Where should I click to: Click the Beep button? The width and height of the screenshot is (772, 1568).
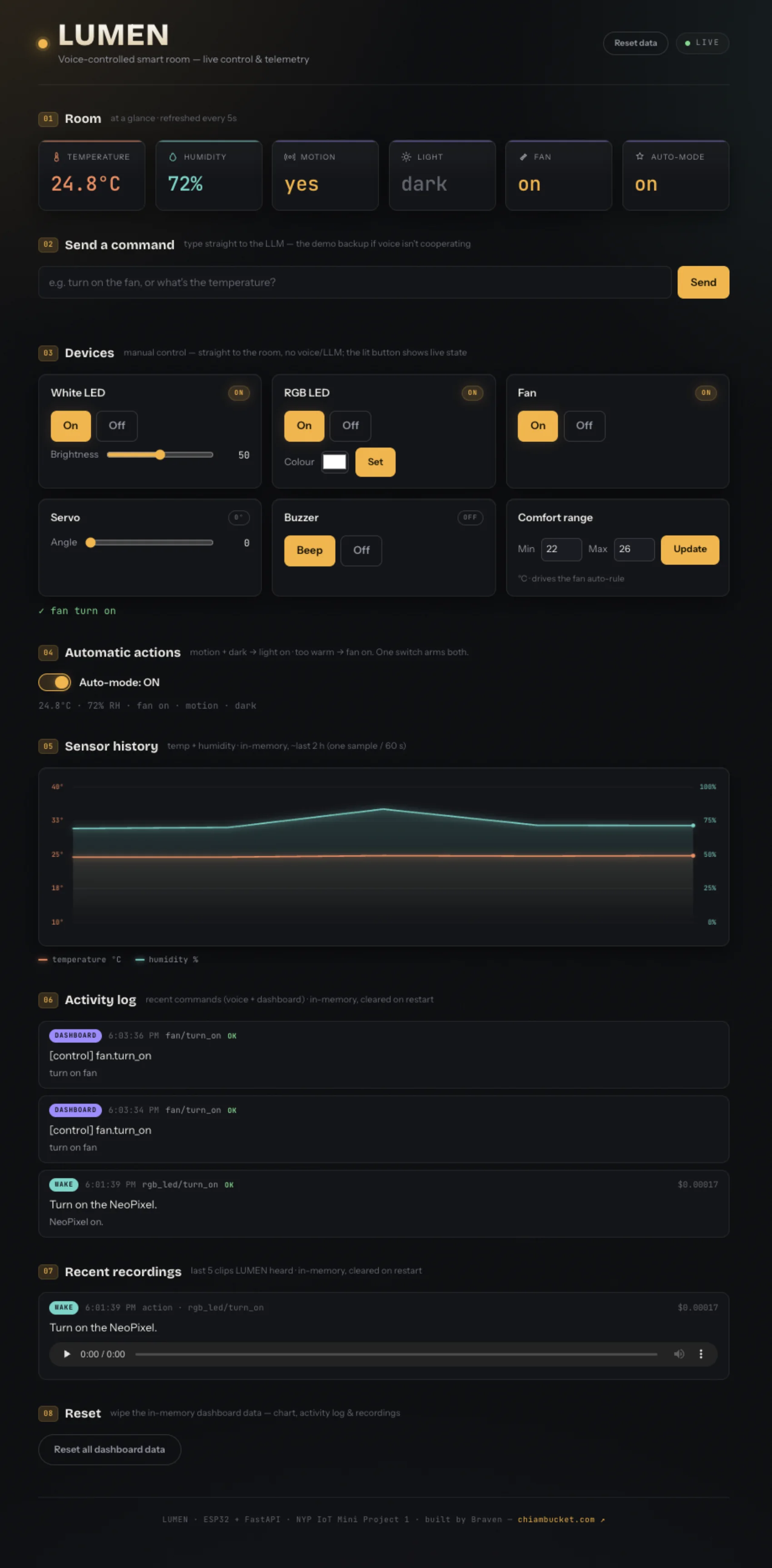click(x=310, y=550)
